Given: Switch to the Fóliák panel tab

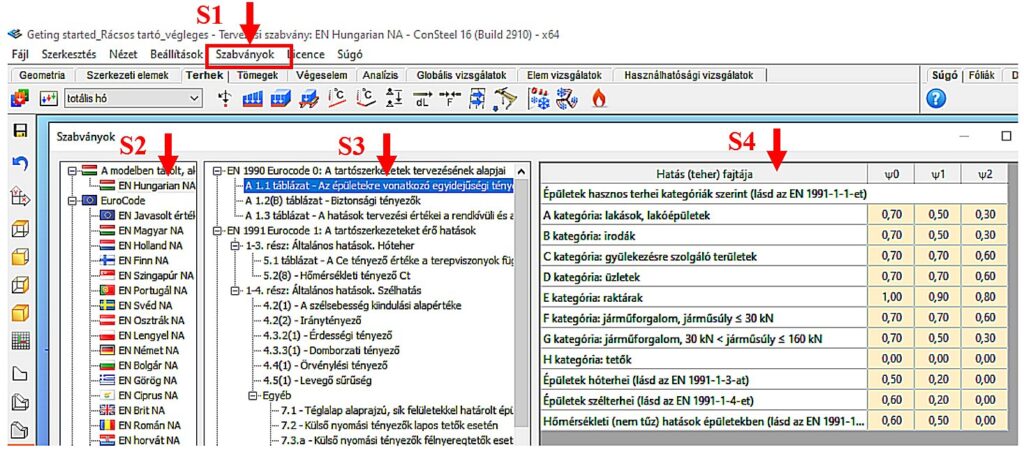Looking at the screenshot, I should point(982,75).
